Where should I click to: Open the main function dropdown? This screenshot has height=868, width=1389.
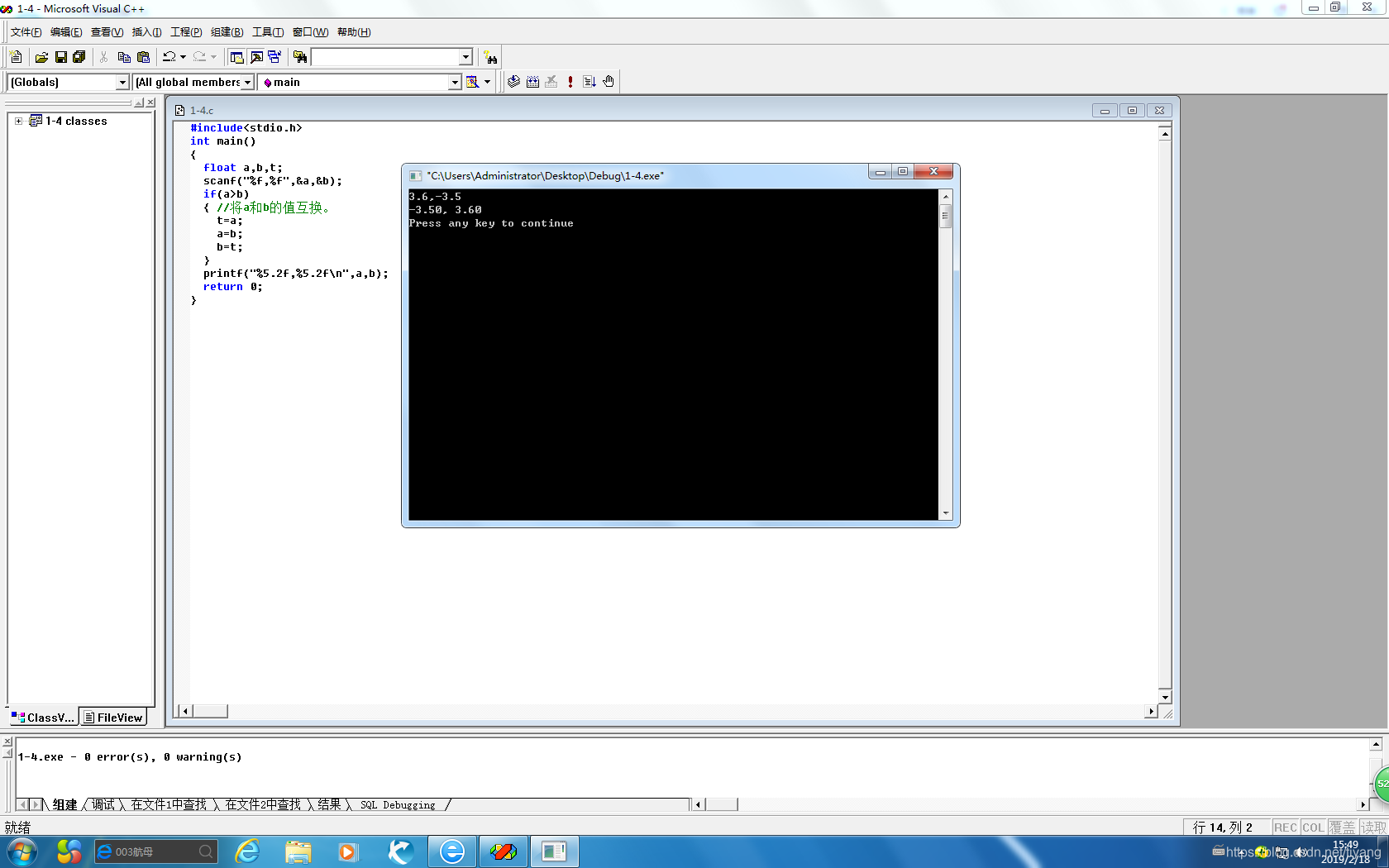tap(455, 82)
